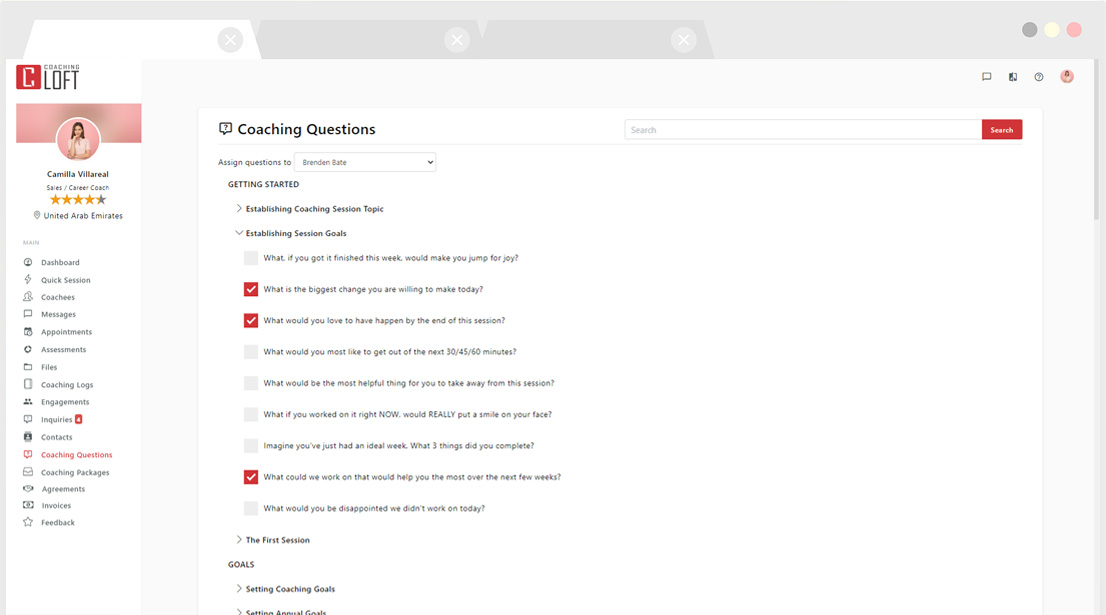The width and height of the screenshot is (1106, 615).
Task: Click into the Search input field
Action: pyautogui.click(x=803, y=130)
